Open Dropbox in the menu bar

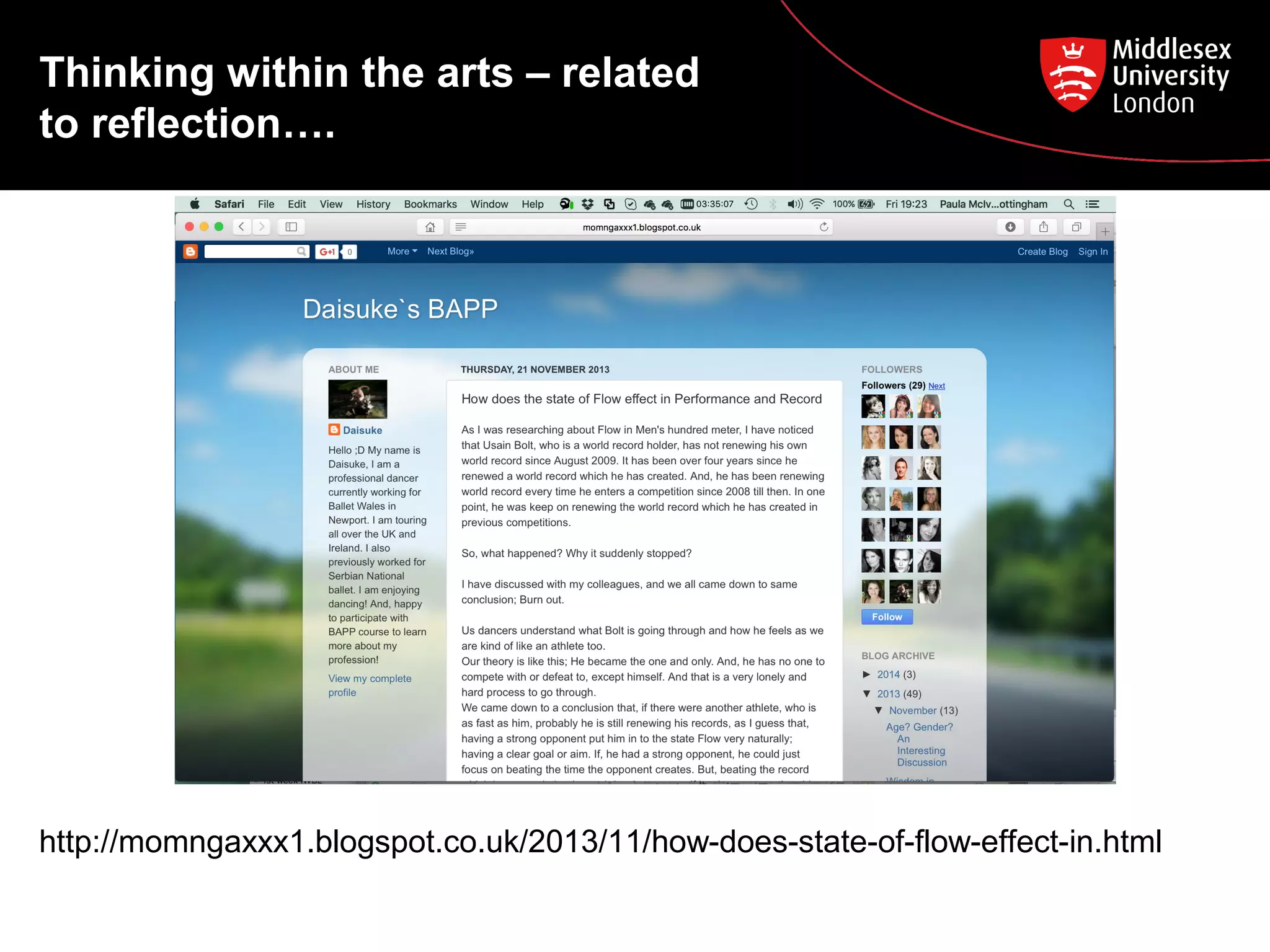(x=587, y=204)
